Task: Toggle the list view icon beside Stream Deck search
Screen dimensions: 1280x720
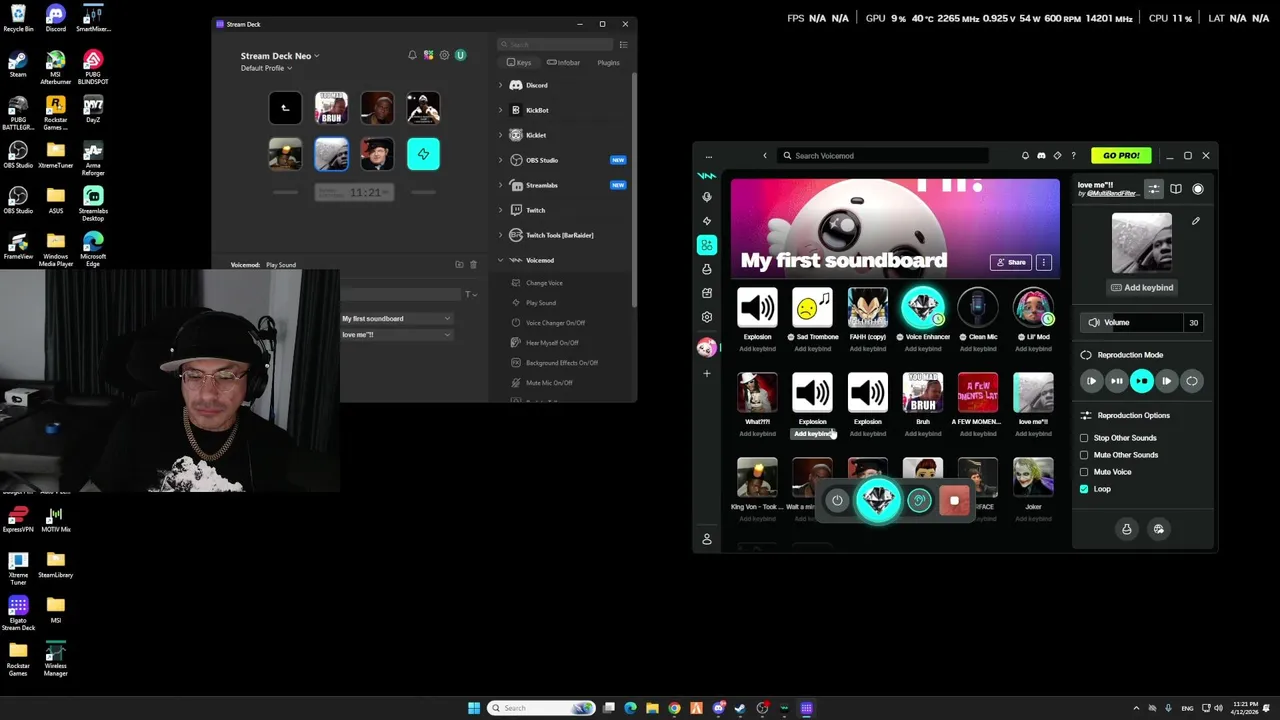Action: (623, 45)
